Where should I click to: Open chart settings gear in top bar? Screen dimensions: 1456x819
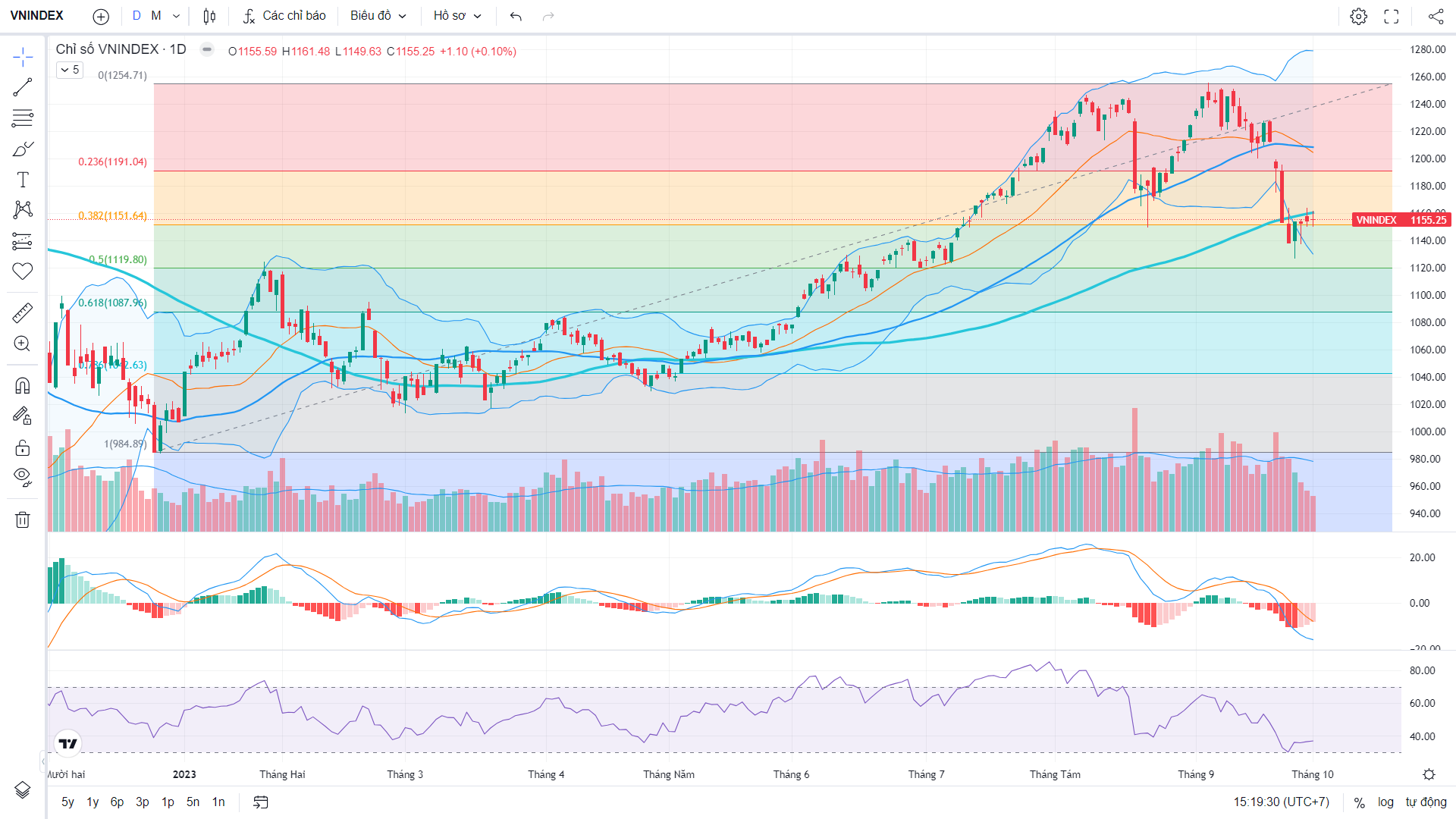click(x=1358, y=16)
